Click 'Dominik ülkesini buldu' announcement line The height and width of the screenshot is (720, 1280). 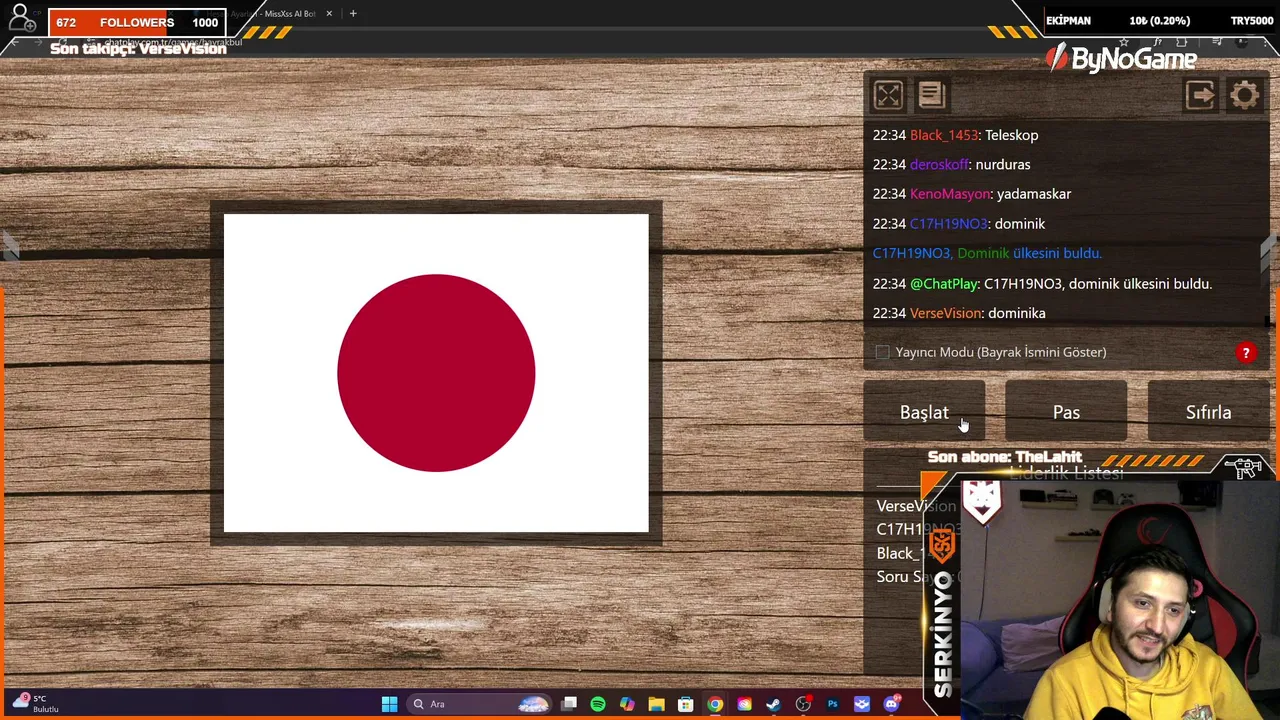(x=987, y=253)
